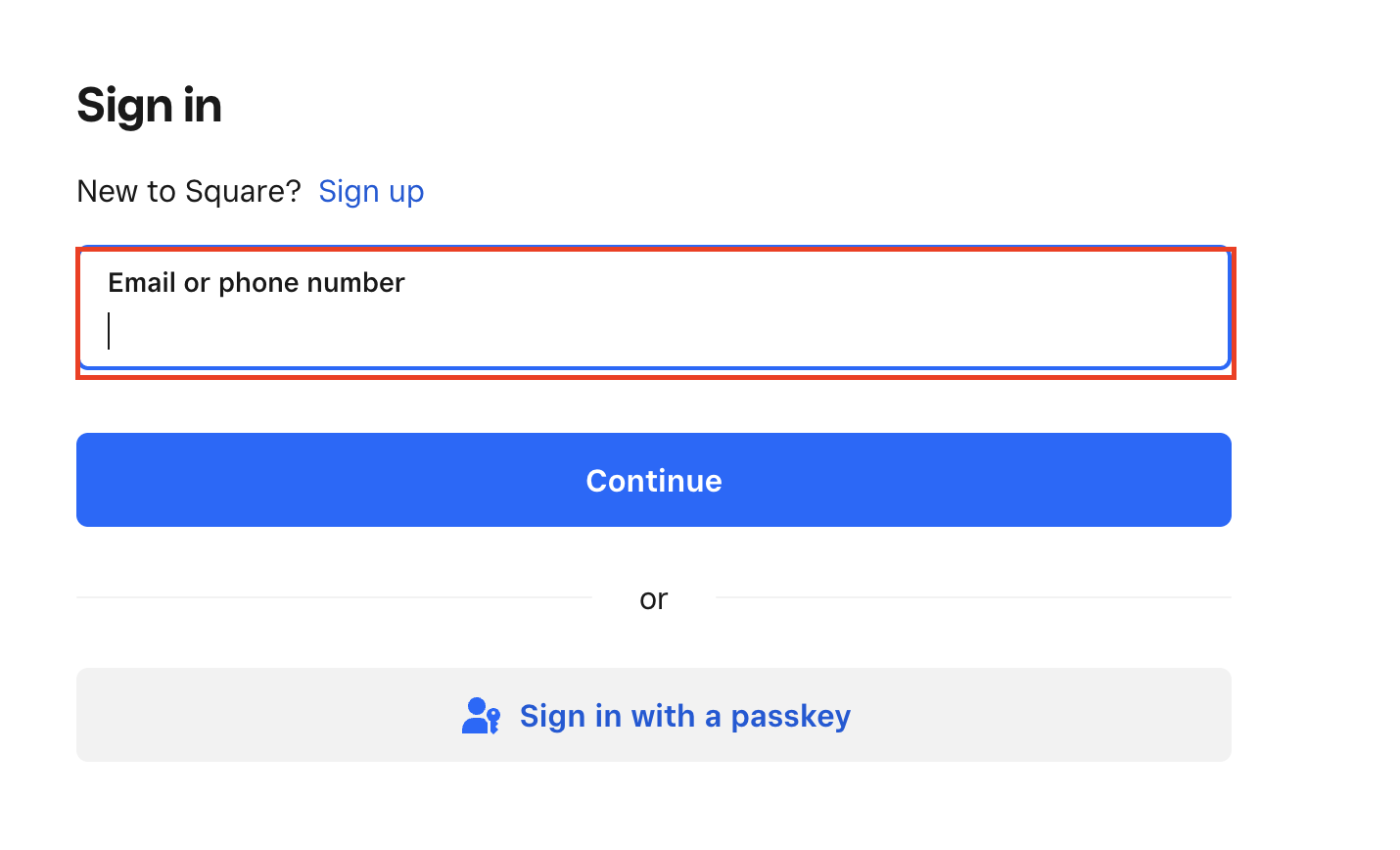Click the 'Email or phone number' label
1400x850 pixels.
pos(257,283)
